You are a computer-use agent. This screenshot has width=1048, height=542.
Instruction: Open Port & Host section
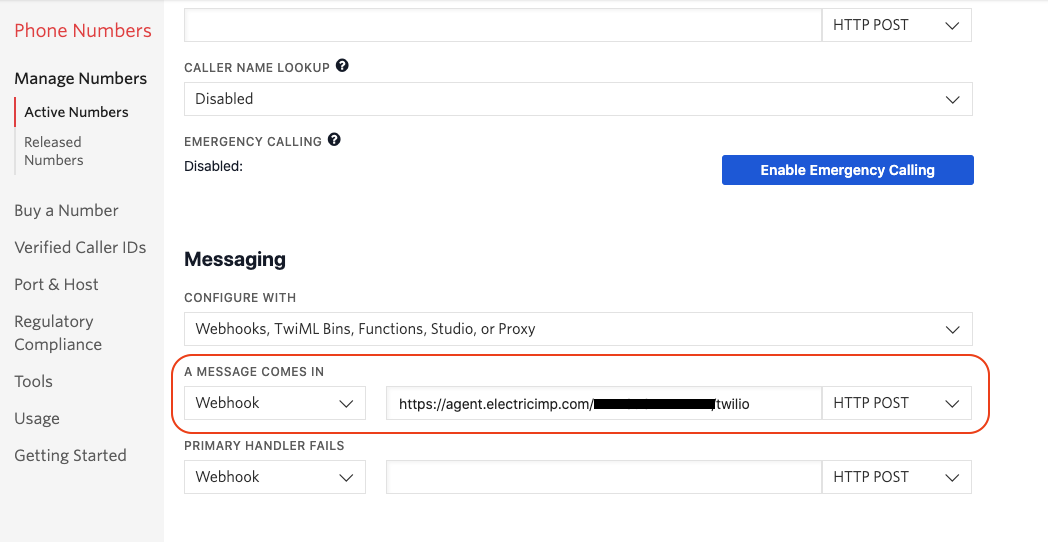(56, 285)
